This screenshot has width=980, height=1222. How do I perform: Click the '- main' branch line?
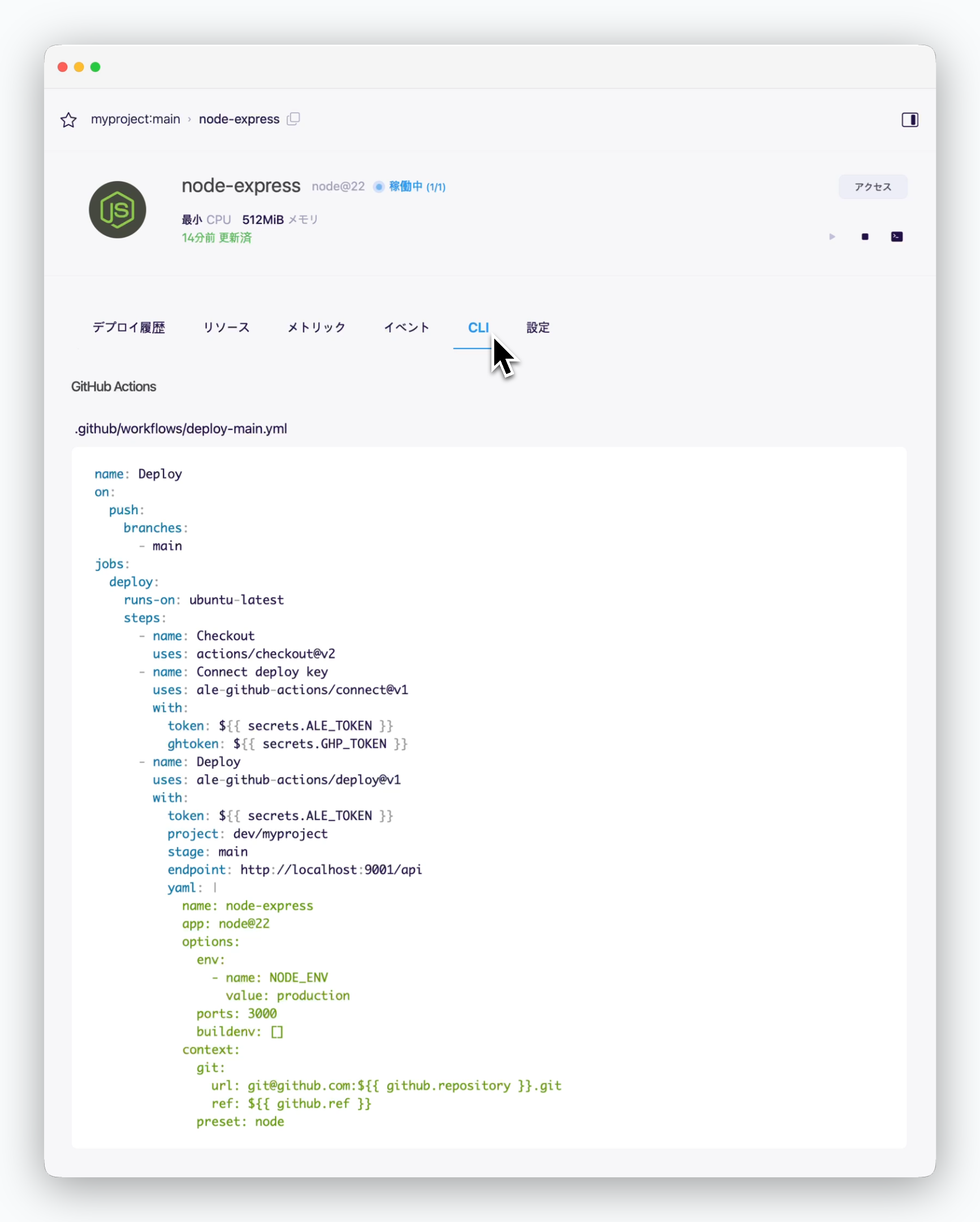[160, 546]
